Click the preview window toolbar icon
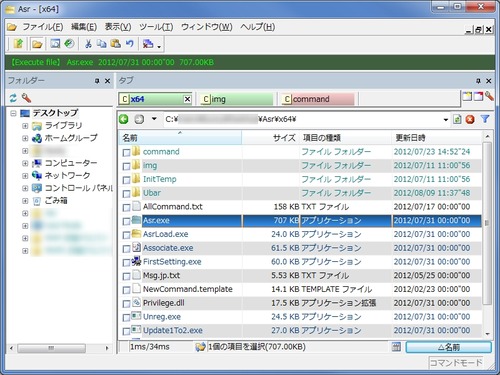 click(55, 44)
